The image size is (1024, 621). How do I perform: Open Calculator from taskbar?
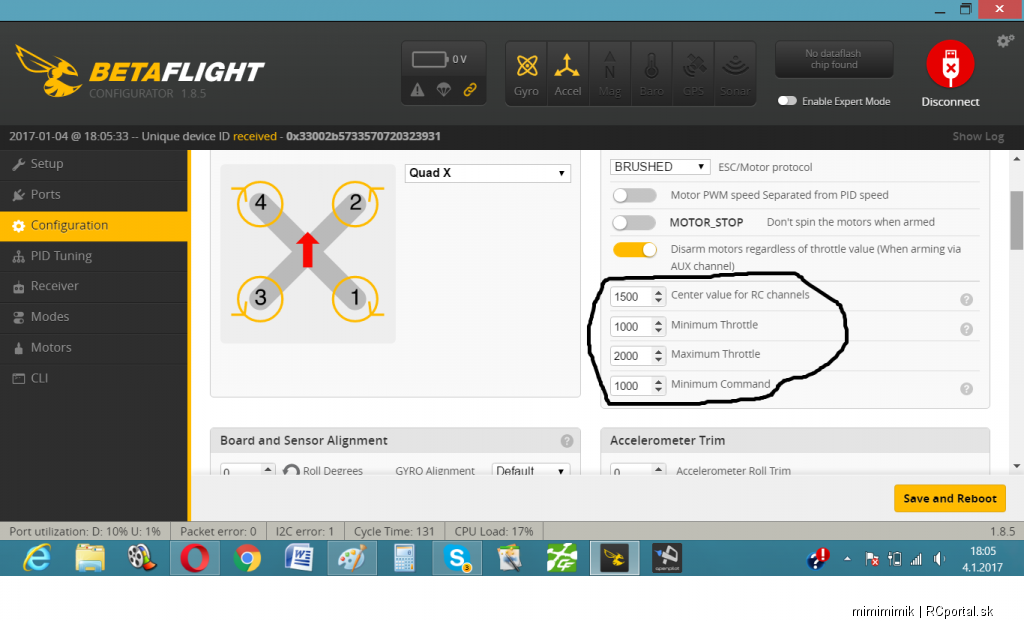(404, 558)
